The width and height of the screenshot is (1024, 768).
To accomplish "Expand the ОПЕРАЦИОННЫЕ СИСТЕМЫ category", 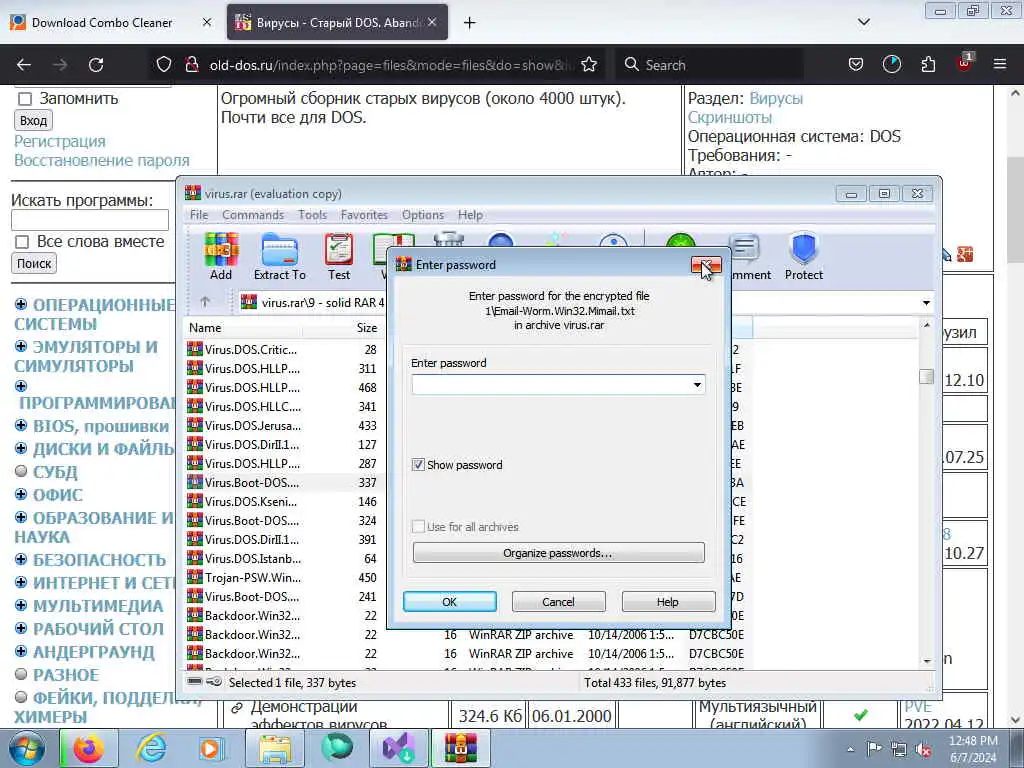I will click(x=21, y=304).
